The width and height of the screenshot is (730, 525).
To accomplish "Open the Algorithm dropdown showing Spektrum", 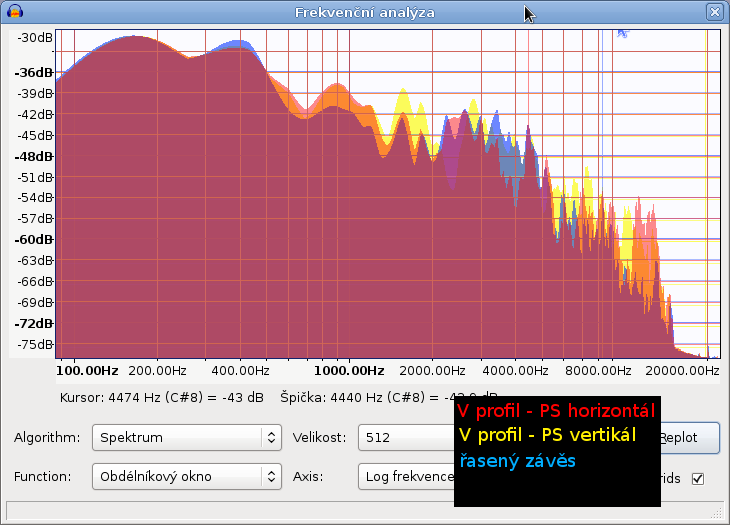I will [187, 438].
